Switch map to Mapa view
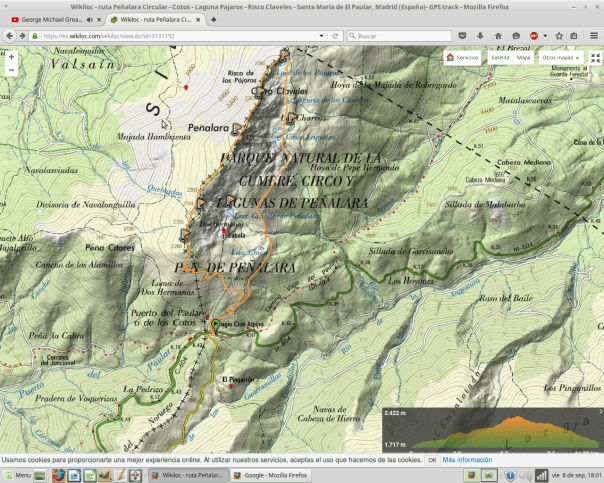The height and width of the screenshot is (483, 604). (524, 58)
